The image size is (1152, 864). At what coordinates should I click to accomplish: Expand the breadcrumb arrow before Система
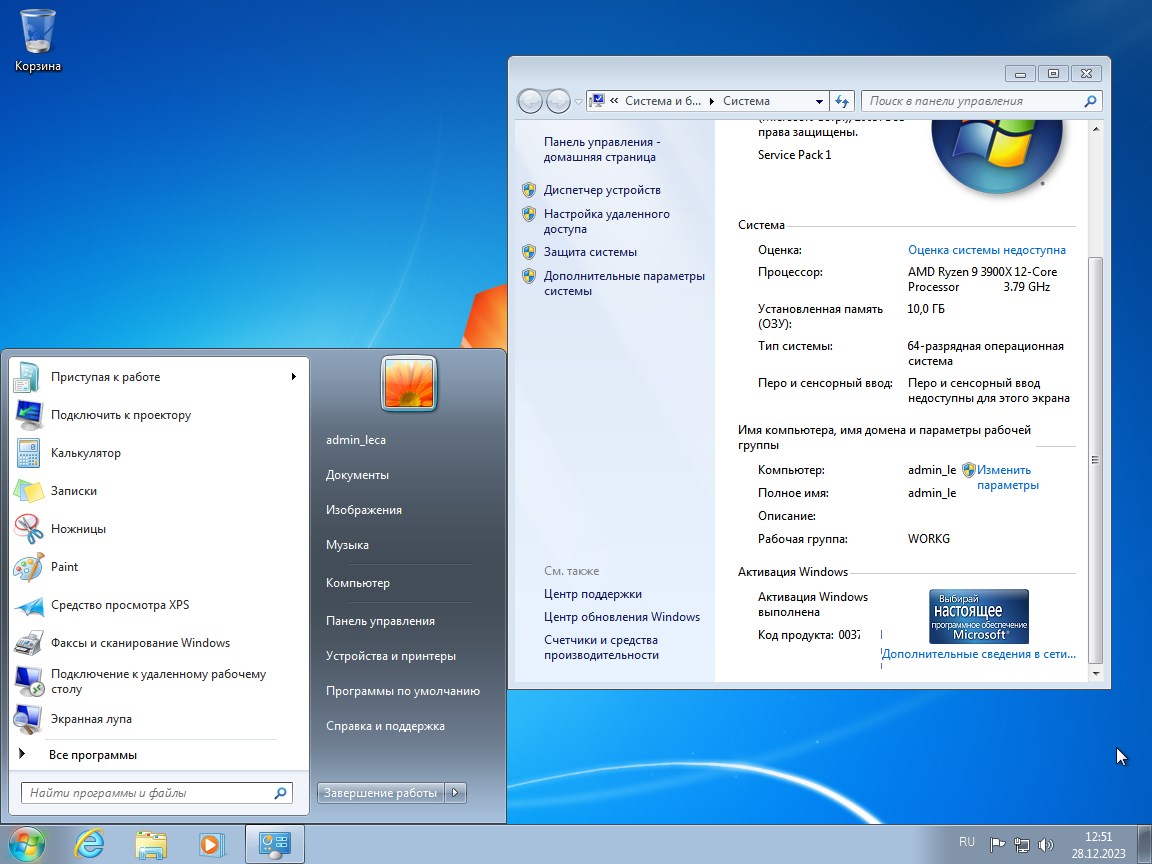(x=711, y=101)
